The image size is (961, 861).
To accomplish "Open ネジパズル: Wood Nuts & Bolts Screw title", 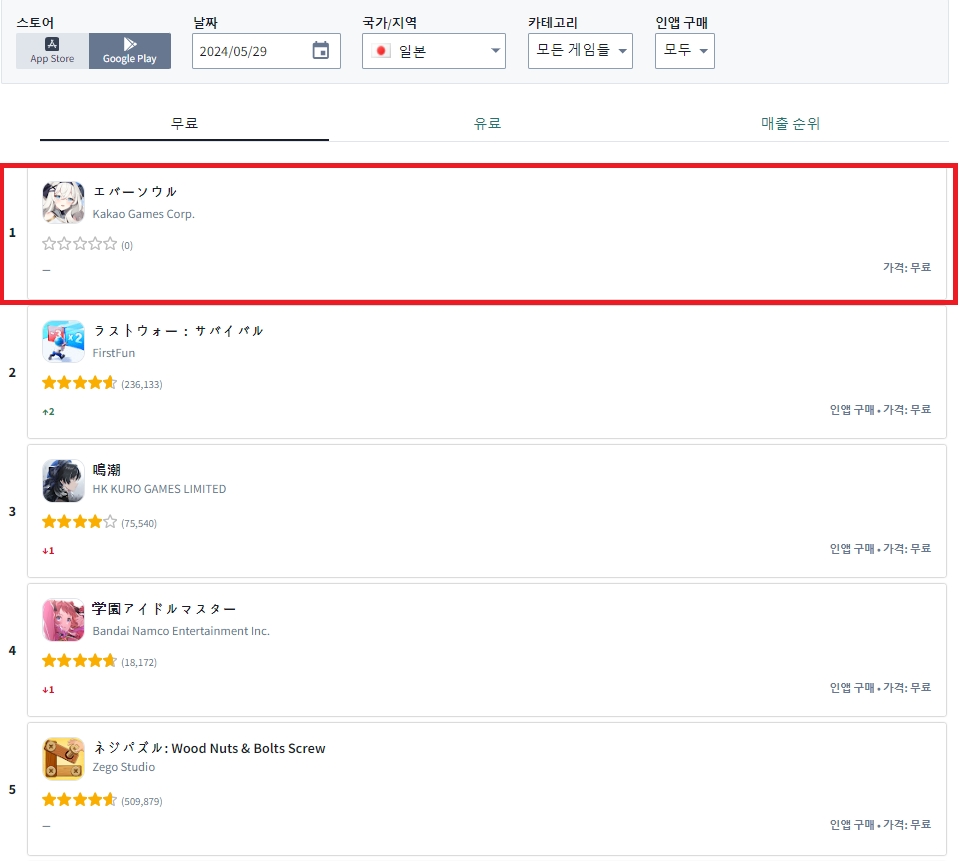I will (x=209, y=748).
